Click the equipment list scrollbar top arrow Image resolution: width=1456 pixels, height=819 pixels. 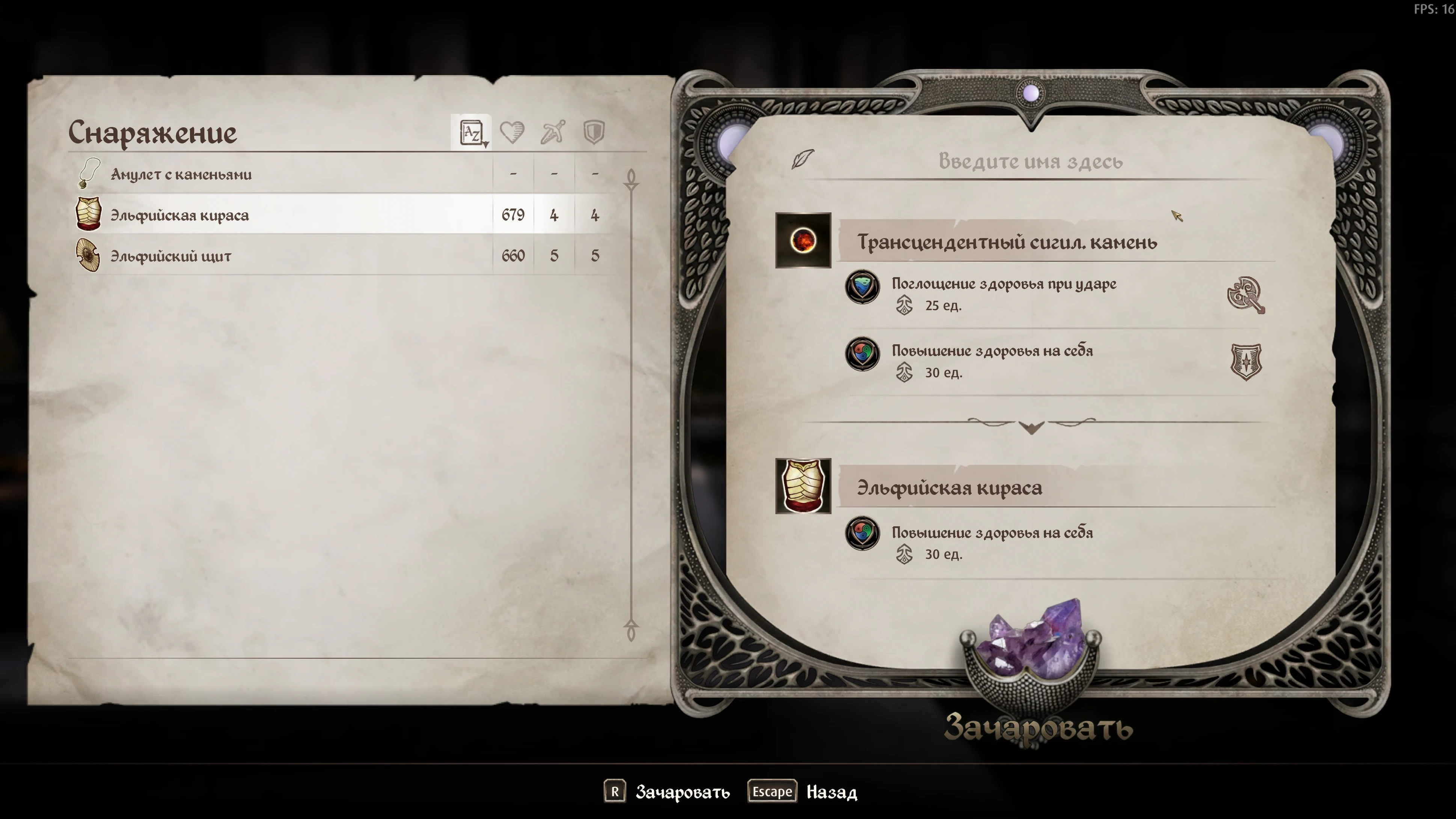(632, 179)
